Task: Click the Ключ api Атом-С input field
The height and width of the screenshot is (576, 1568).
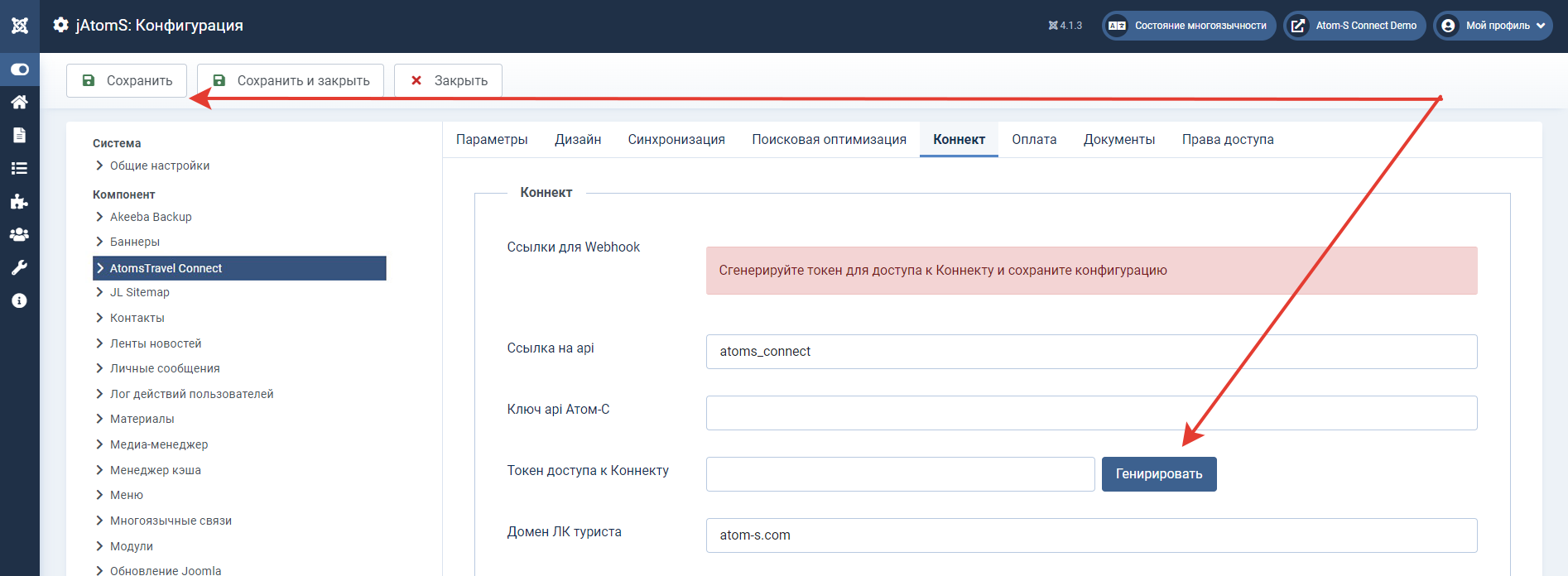Action: pyautogui.click(x=1091, y=413)
